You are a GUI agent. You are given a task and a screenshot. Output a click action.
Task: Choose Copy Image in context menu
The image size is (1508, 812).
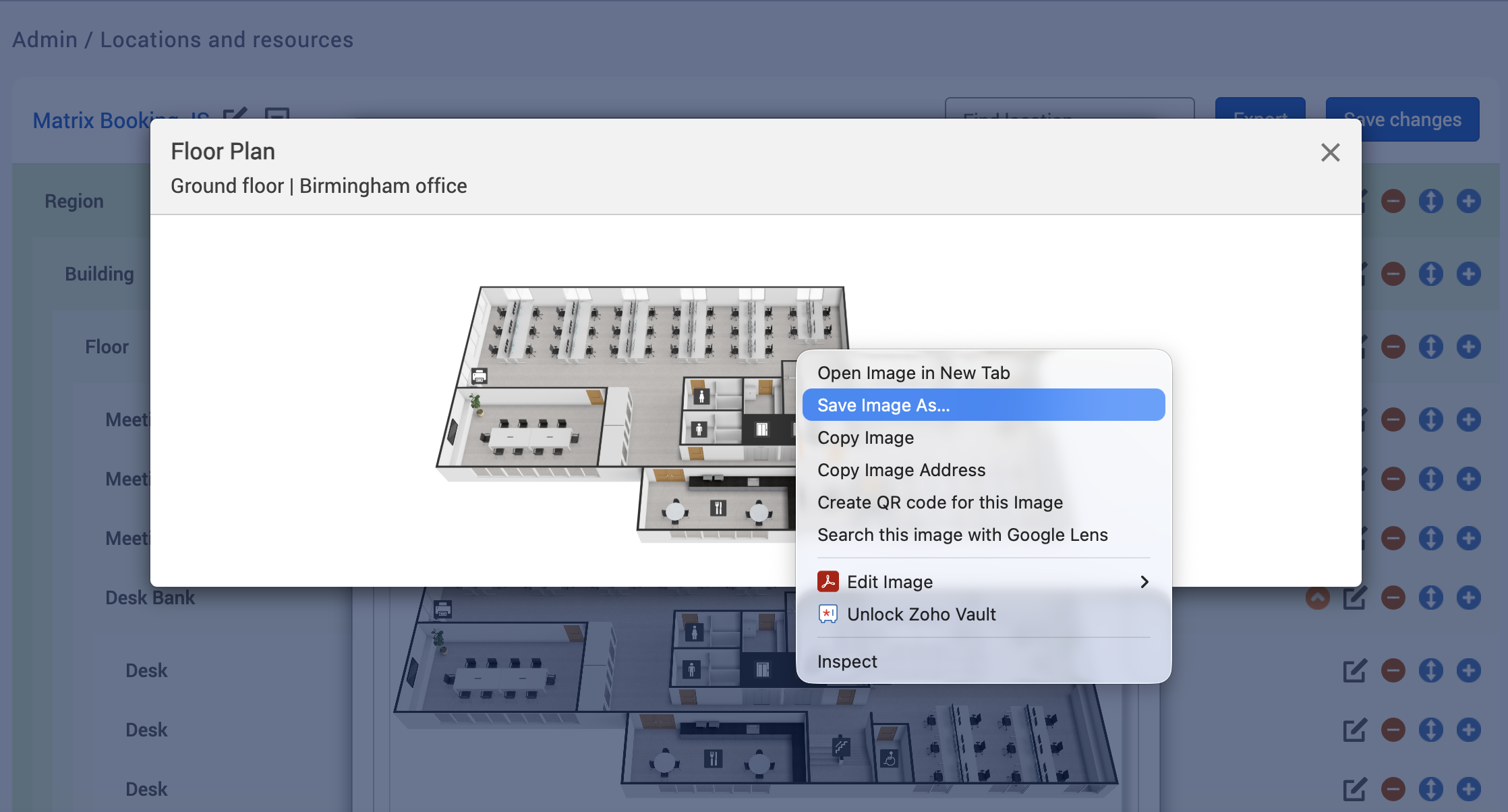984,438
